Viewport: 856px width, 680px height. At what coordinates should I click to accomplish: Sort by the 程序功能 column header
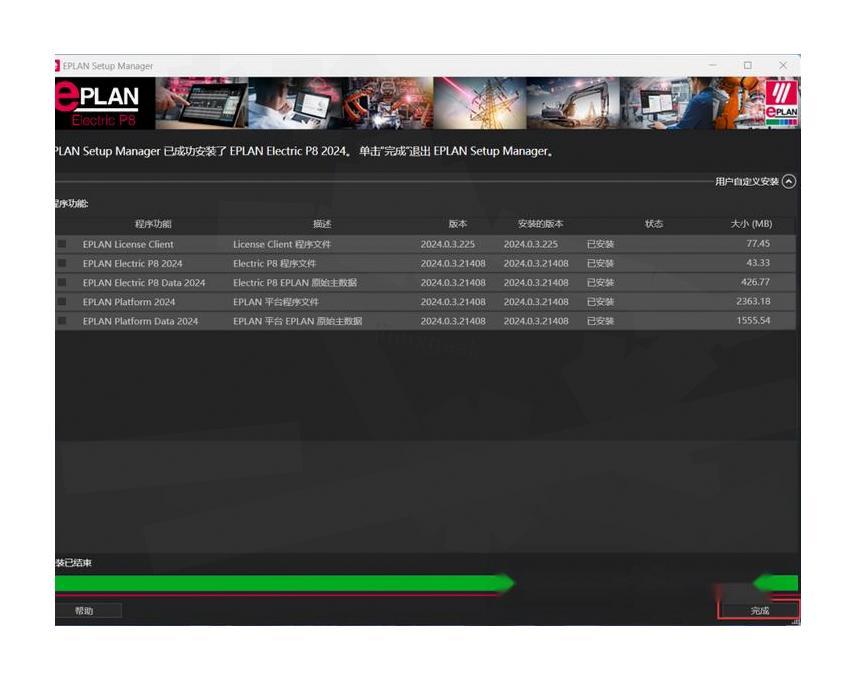(x=153, y=224)
